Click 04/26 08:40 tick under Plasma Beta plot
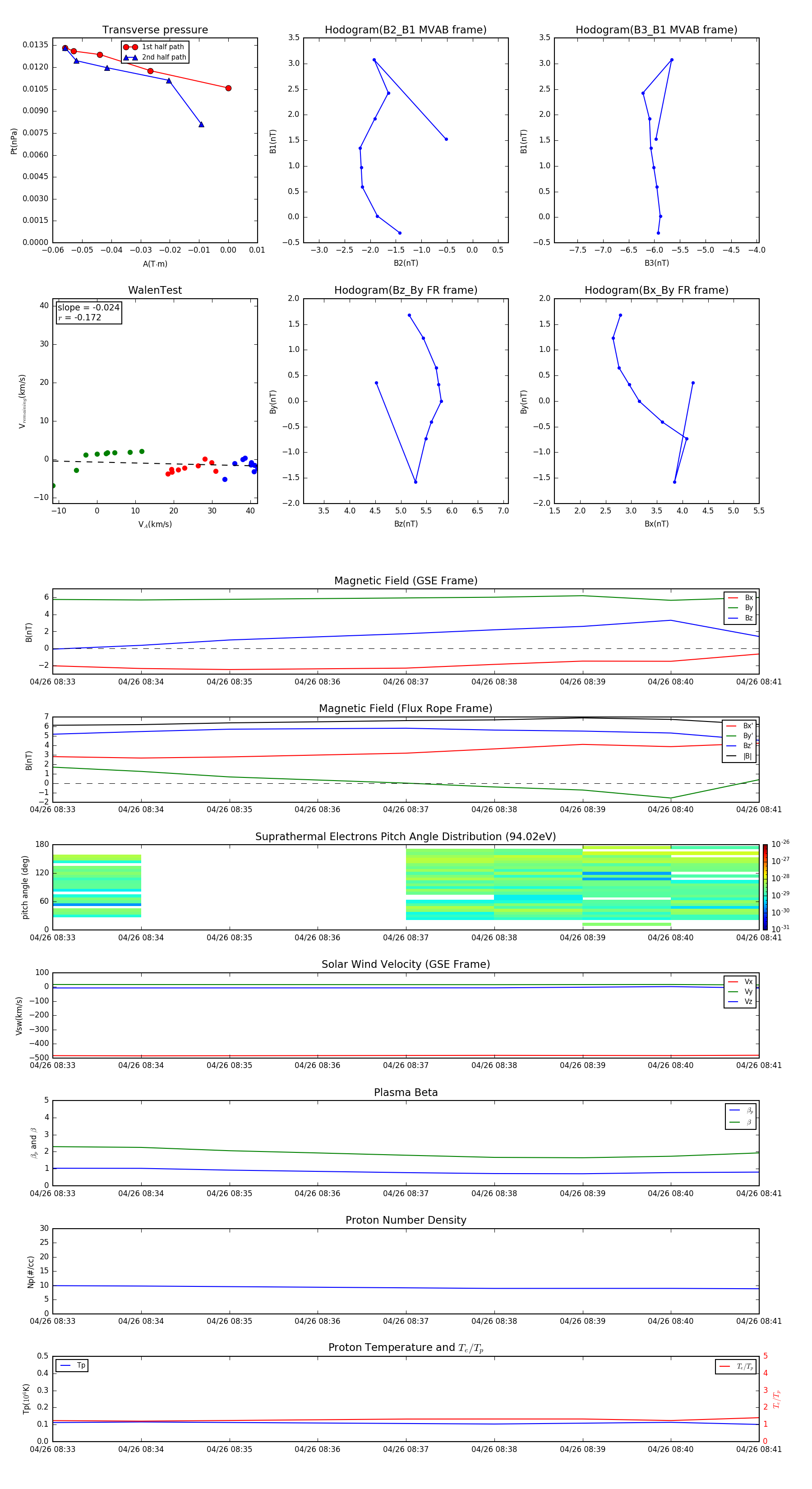This screenshot has width=812, height=1489. pyautogui.click(x=670, y=1193)
